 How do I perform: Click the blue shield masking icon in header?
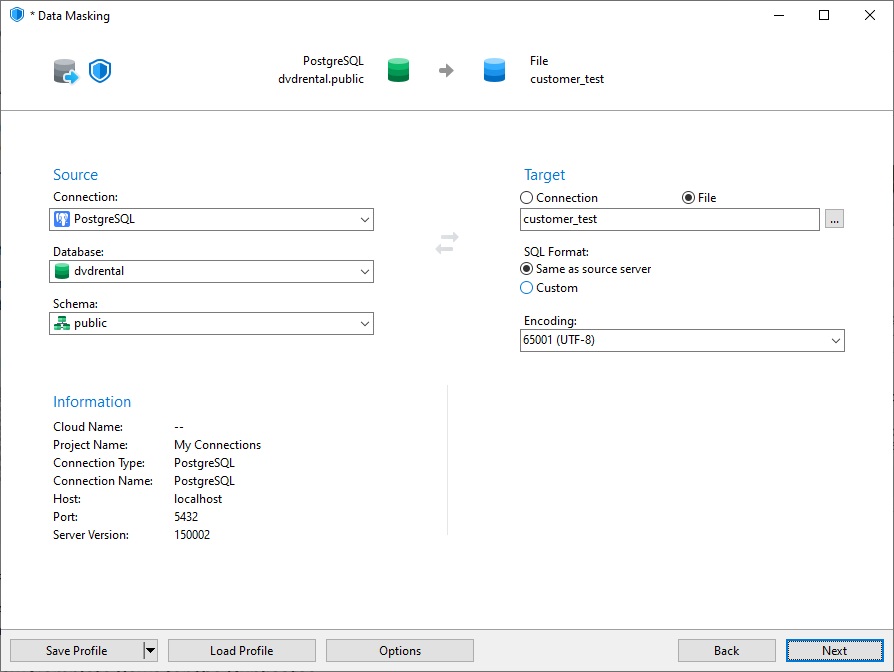click(x=100, y=71)
